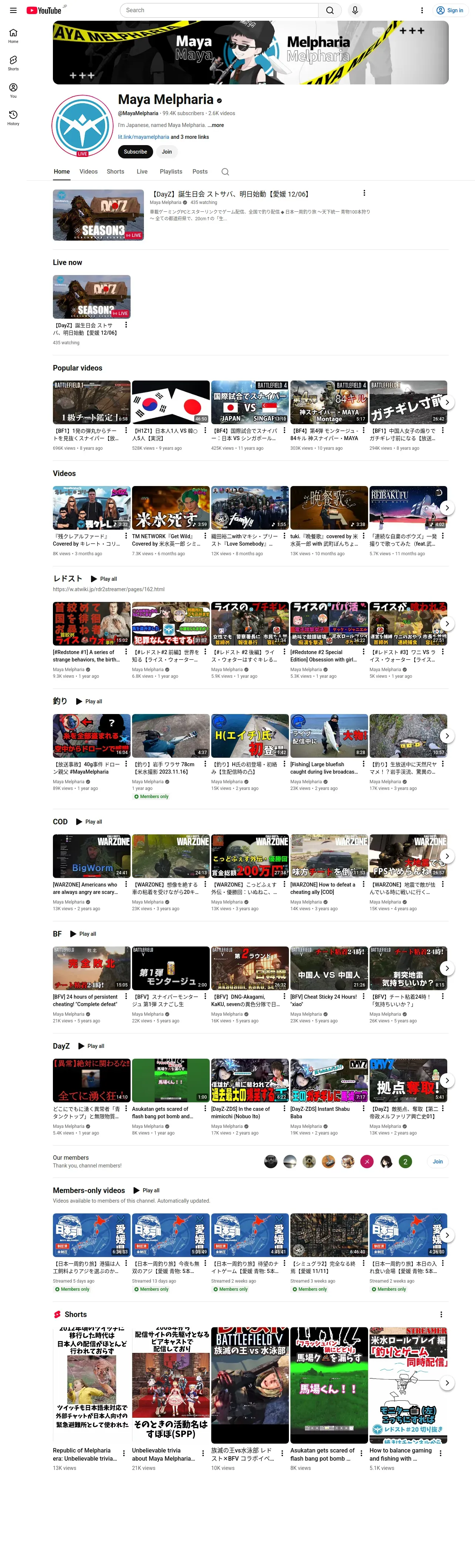Show next videos in COD row
475x1568 pixels.
(x=447, y=856)
